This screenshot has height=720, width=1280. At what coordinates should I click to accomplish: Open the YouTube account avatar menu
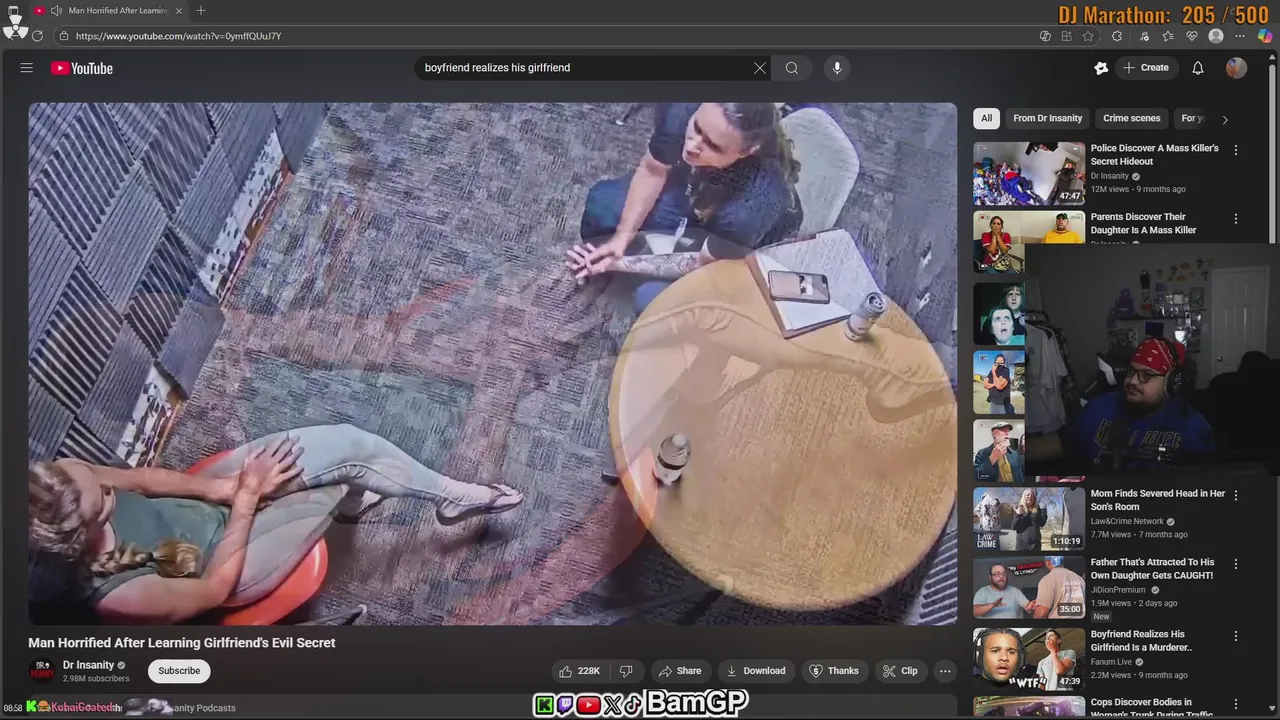[1237, 68]
